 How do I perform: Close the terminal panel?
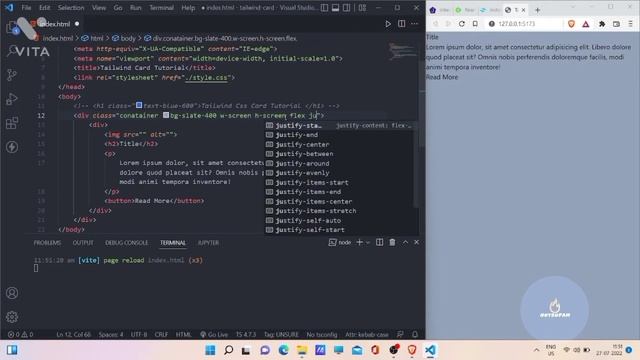click(416, 242)
